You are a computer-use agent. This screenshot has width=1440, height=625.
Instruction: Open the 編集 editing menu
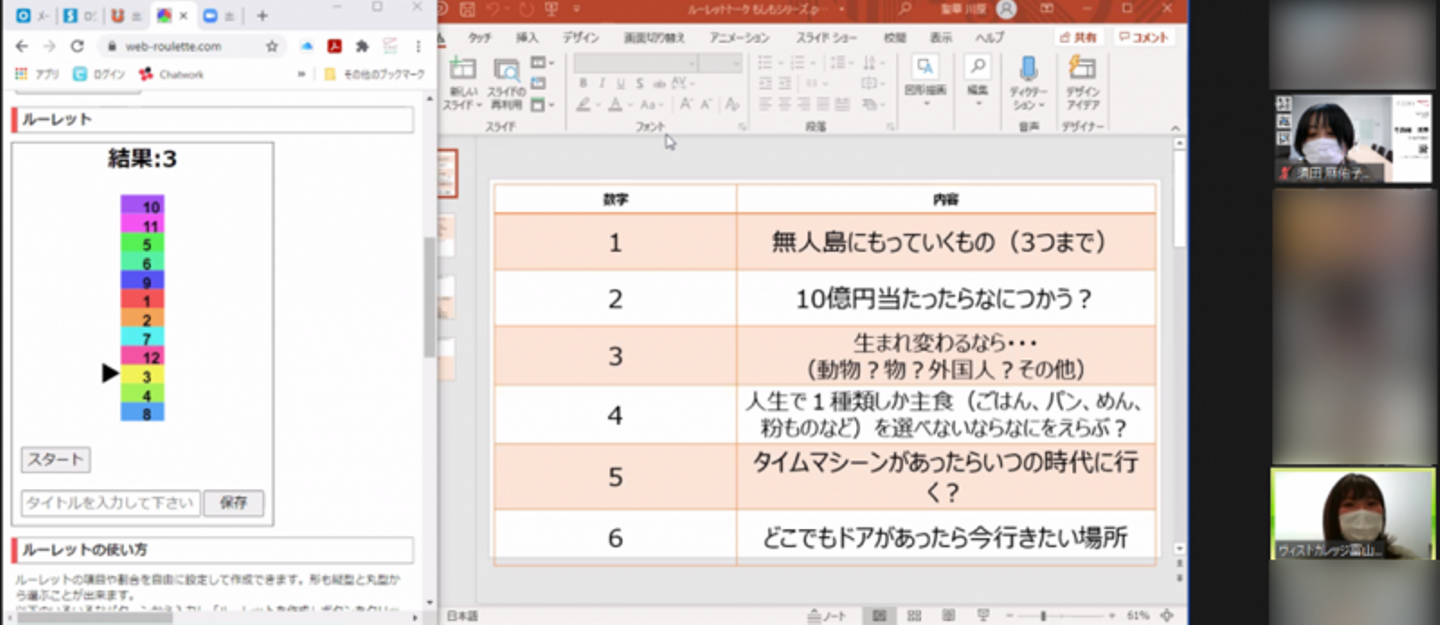click(977, 80)
